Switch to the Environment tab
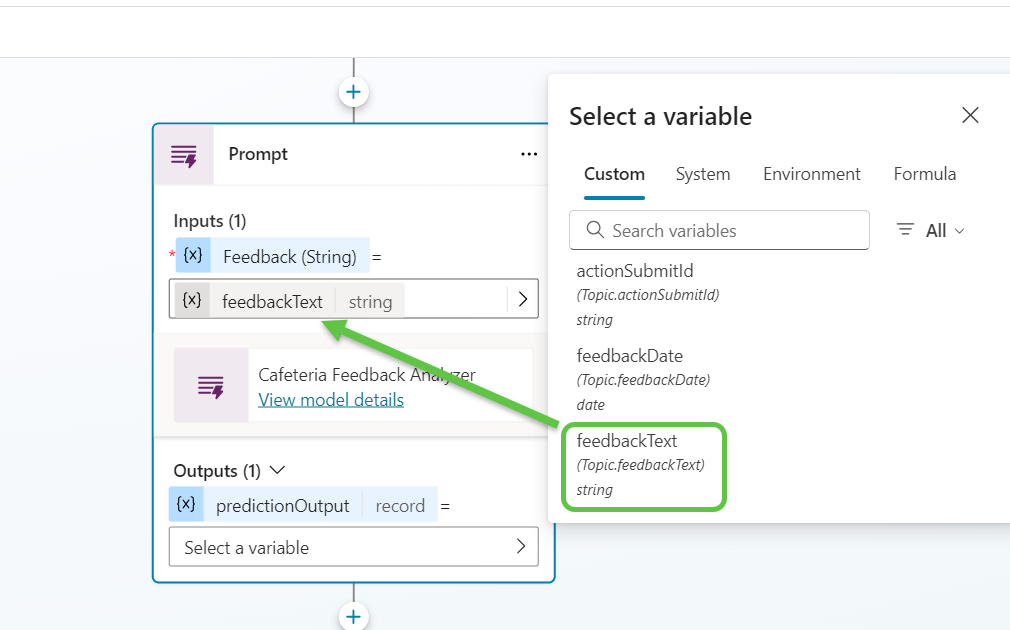The width and height of the screenshot is (1010, 630). [x=811, y=174]
